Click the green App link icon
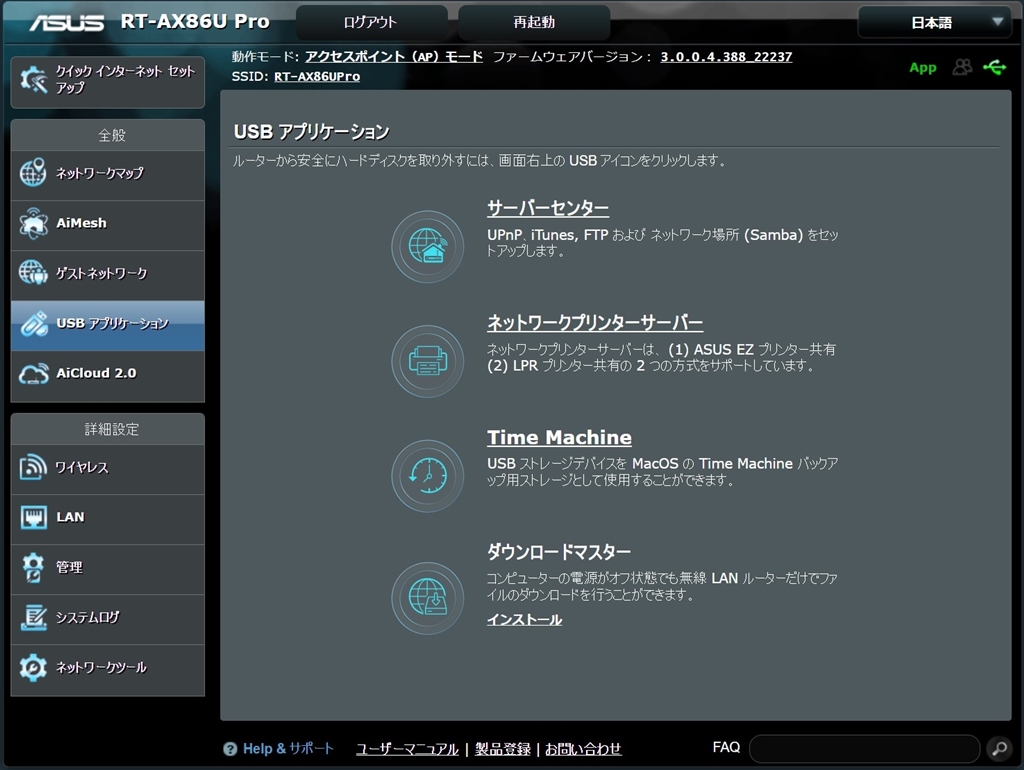The height and width of the screenshot is (770, 1024). [922, 67]
